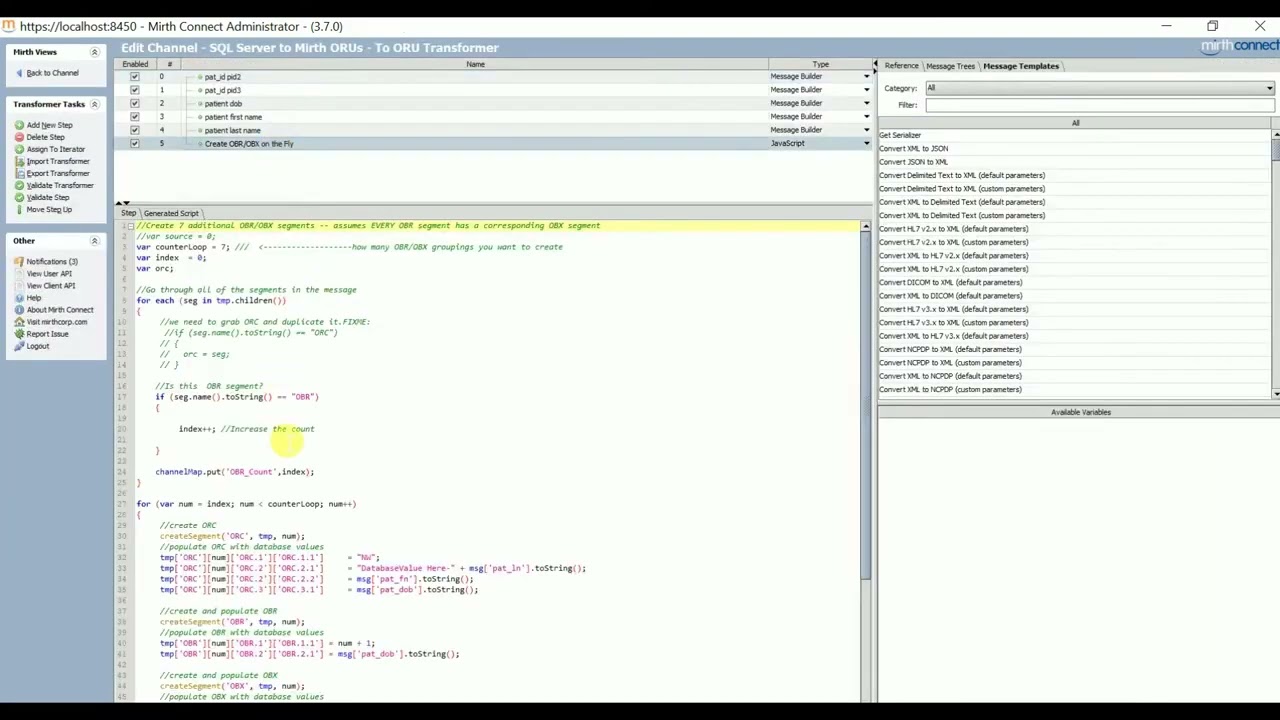Open JavaScript type dropdown for step 5
1280x720 pixels.
[x=867, y=143]
